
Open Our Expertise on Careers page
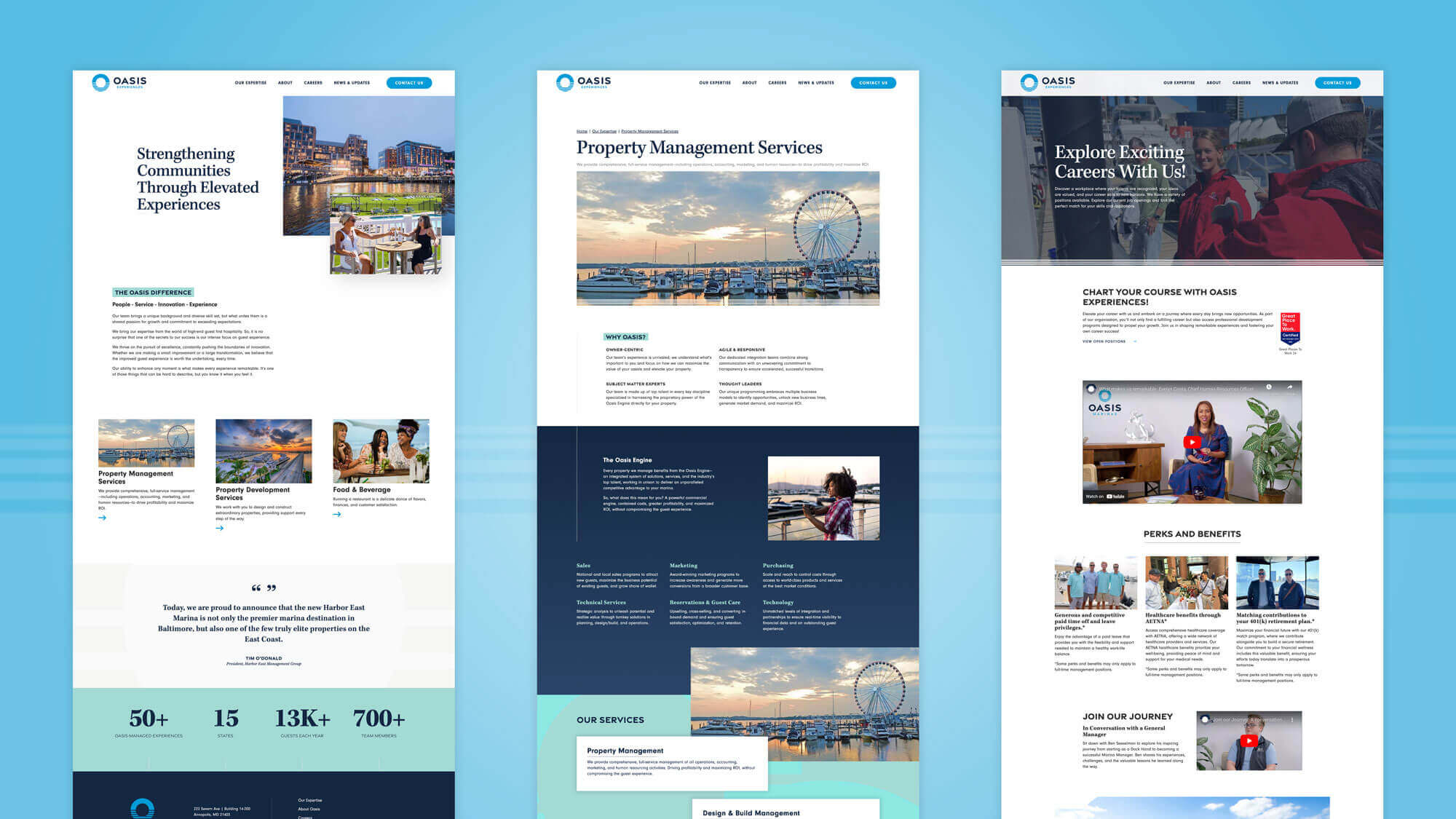(1179, 83)
